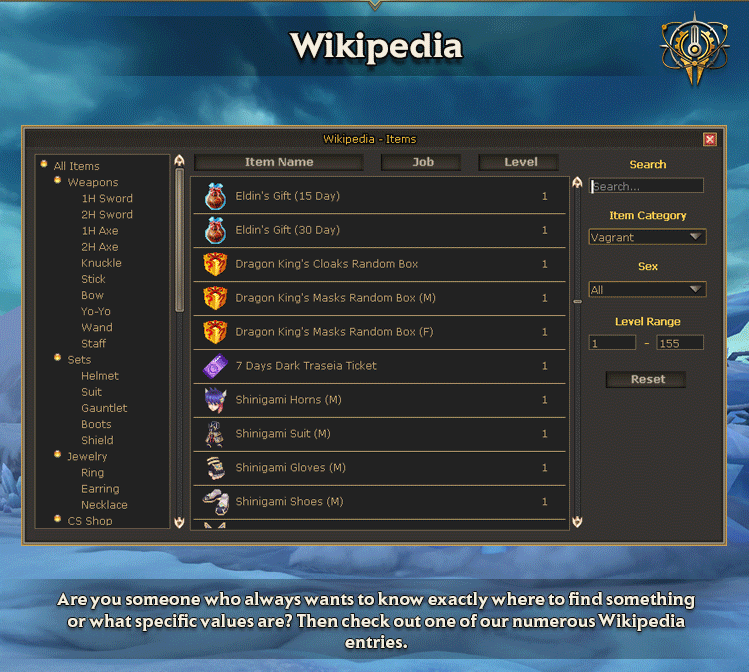Click the Jewelry category label

pos(87,457)
